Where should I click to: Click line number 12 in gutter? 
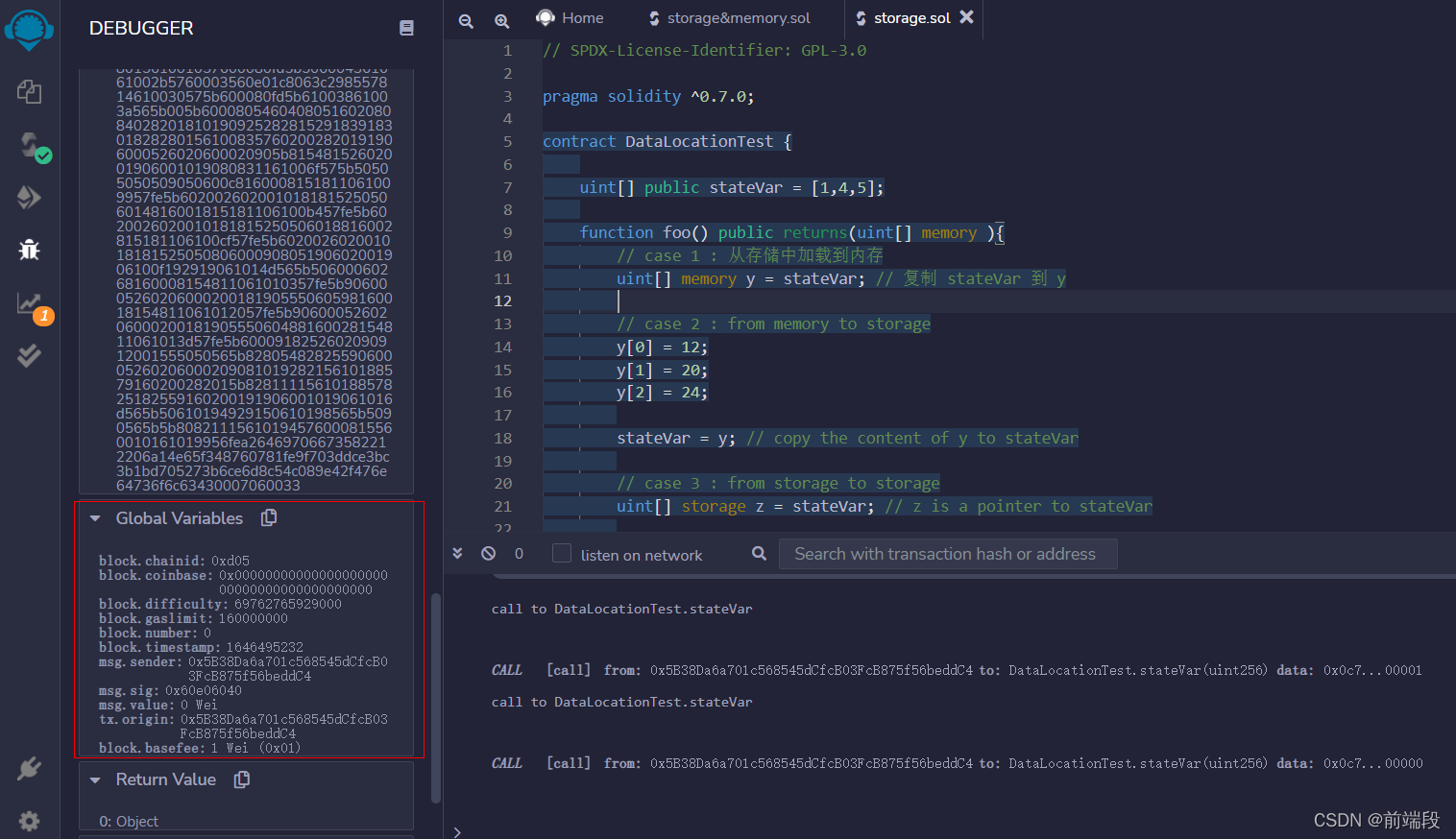[x=503, y=300]
